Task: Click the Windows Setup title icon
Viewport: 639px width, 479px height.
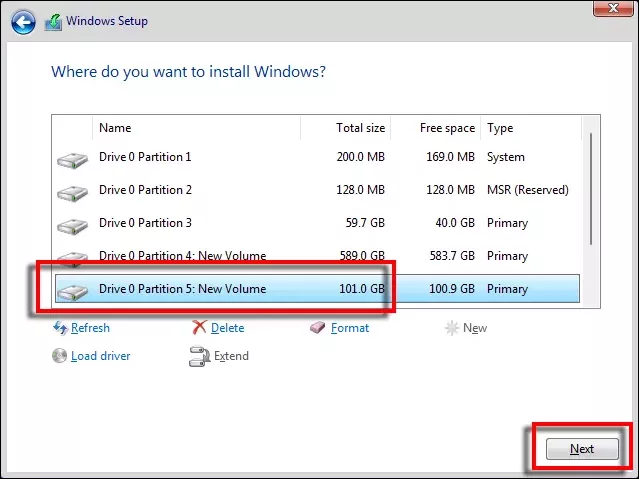Action: point(53,22)
